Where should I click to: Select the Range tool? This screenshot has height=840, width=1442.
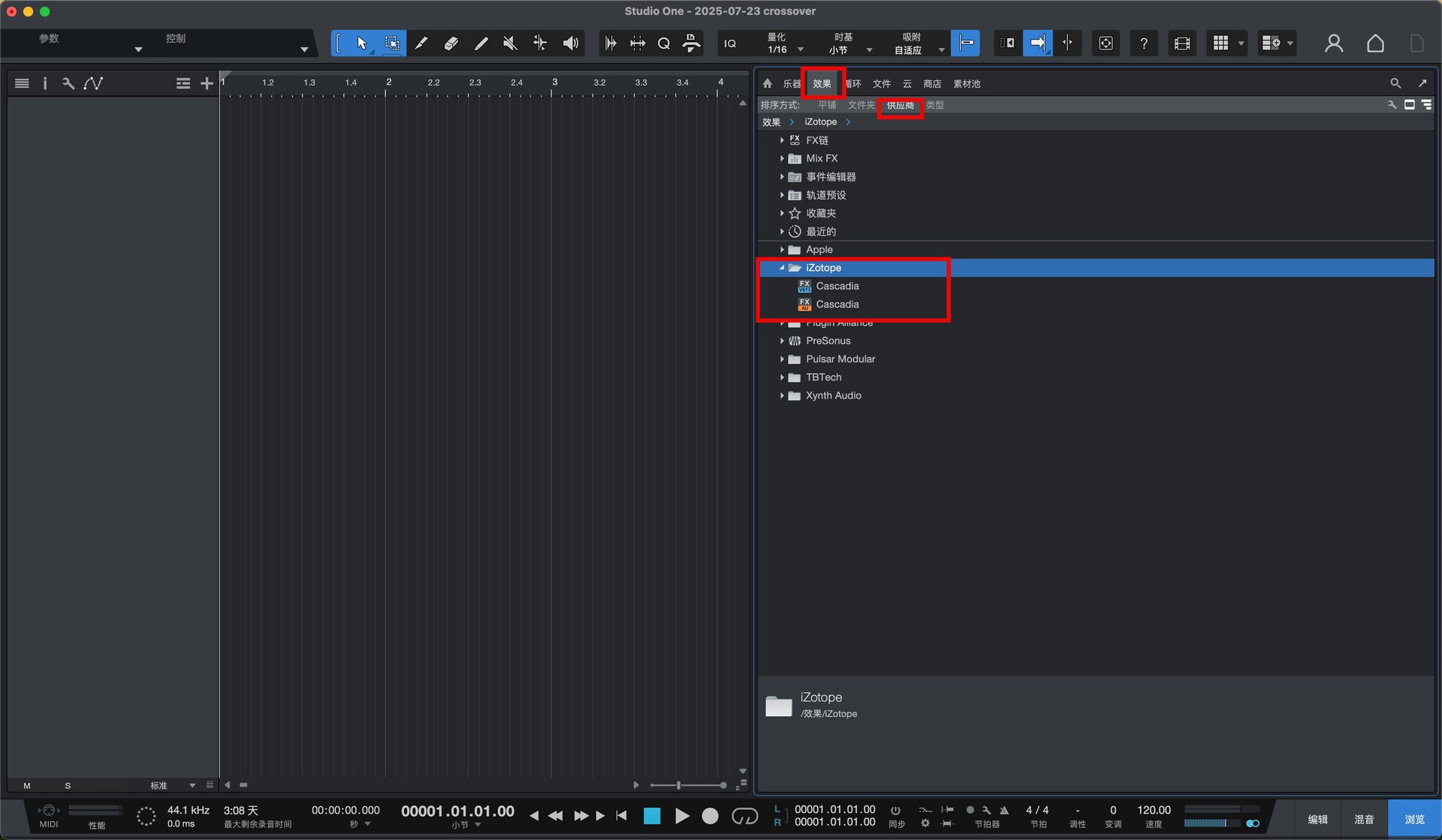pyautogui.click(x=391, y=44)
